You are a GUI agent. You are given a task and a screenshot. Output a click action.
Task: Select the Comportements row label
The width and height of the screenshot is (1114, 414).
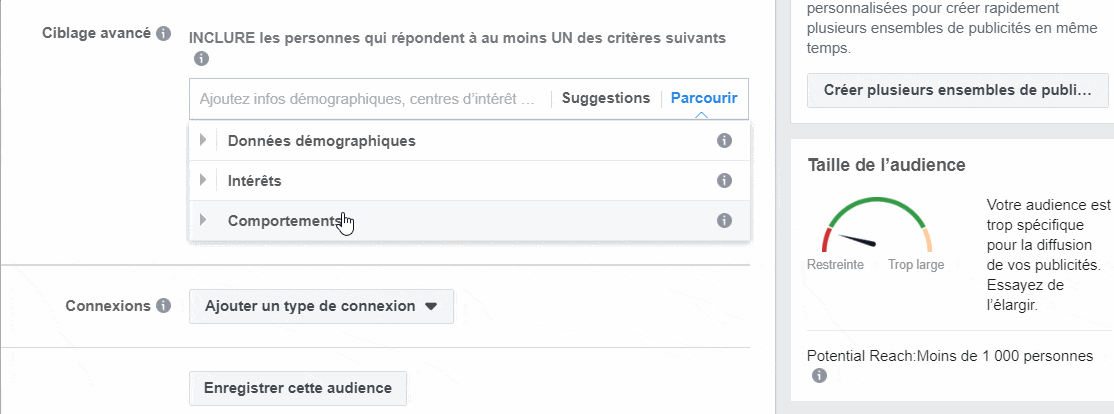pos(286,221)
